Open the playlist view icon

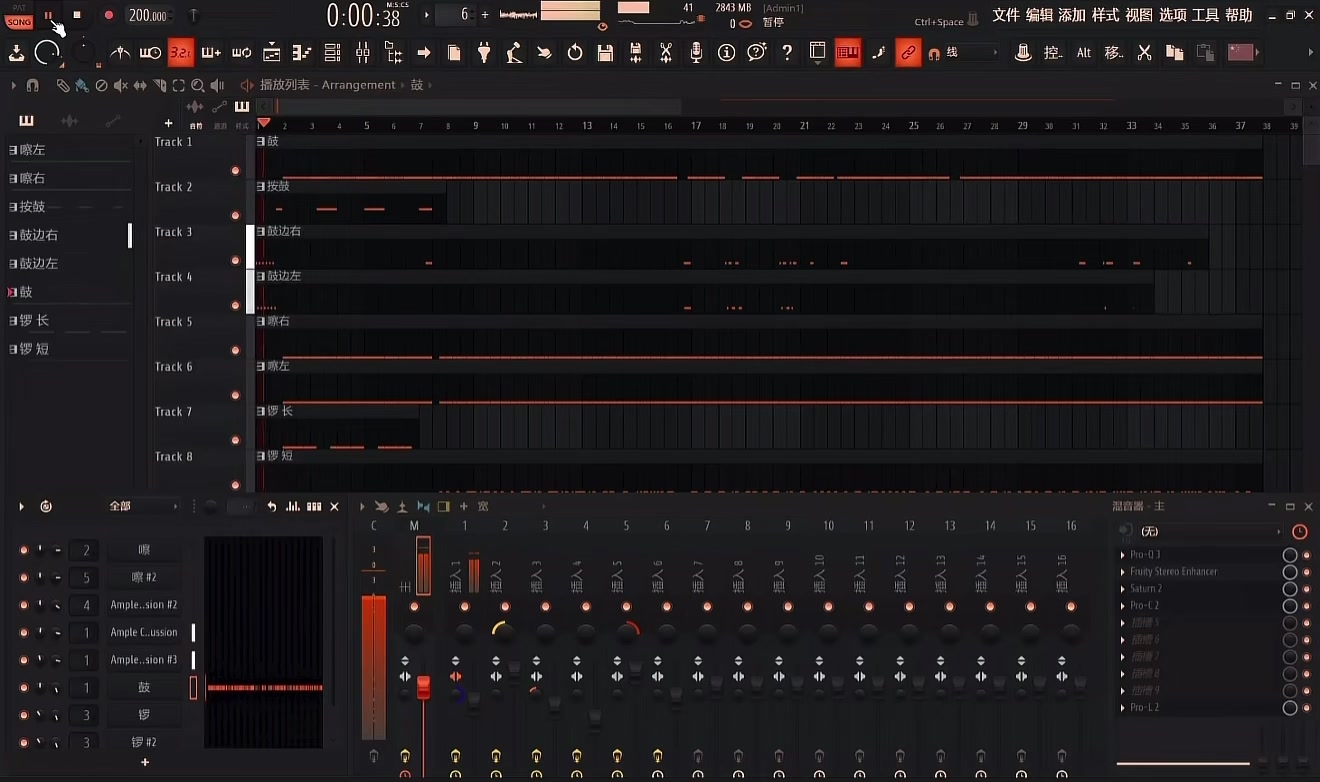tap(271, 53)
